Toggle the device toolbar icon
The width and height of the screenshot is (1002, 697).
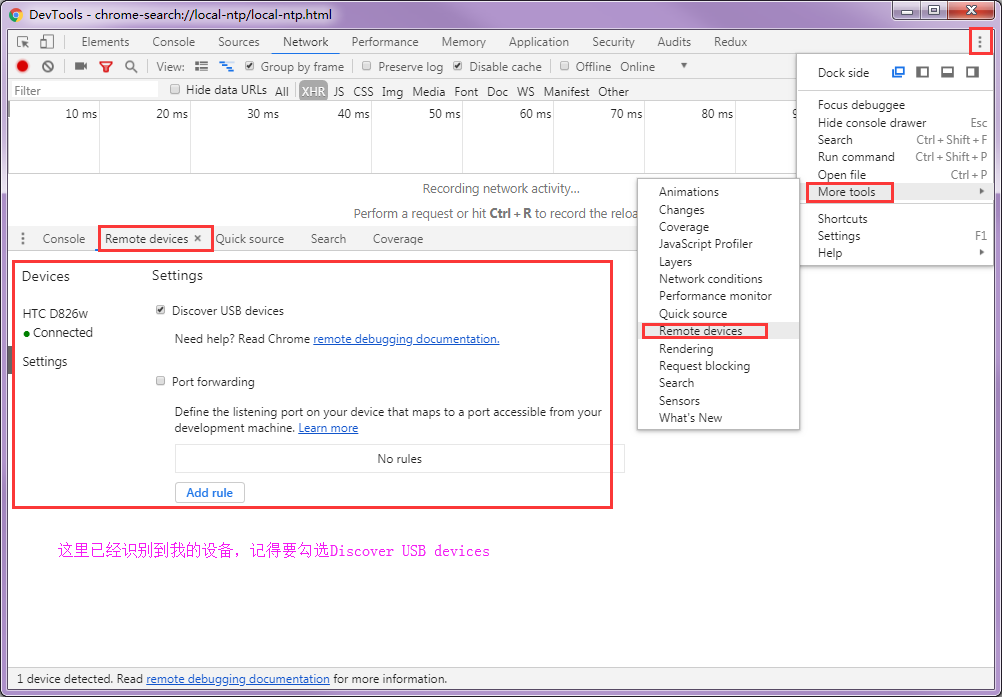(47, 42)
